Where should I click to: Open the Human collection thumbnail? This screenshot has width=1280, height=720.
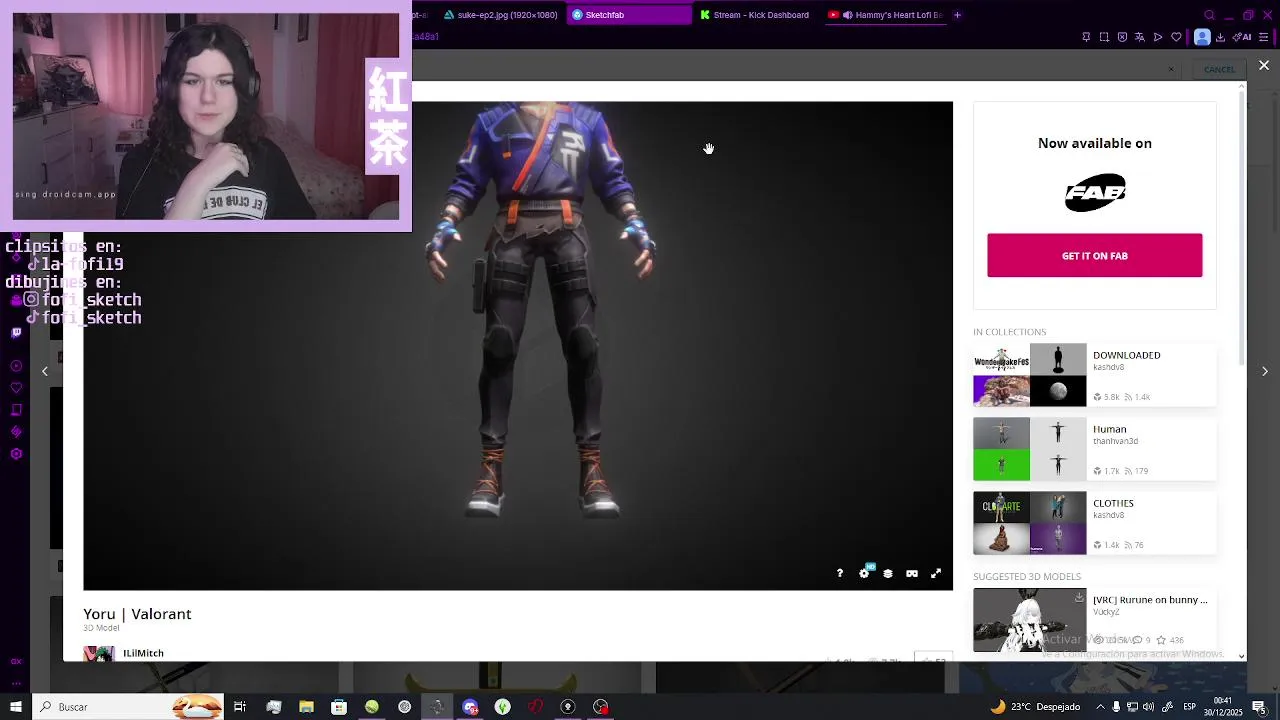pyautogui.click(x=1030, y=449)
